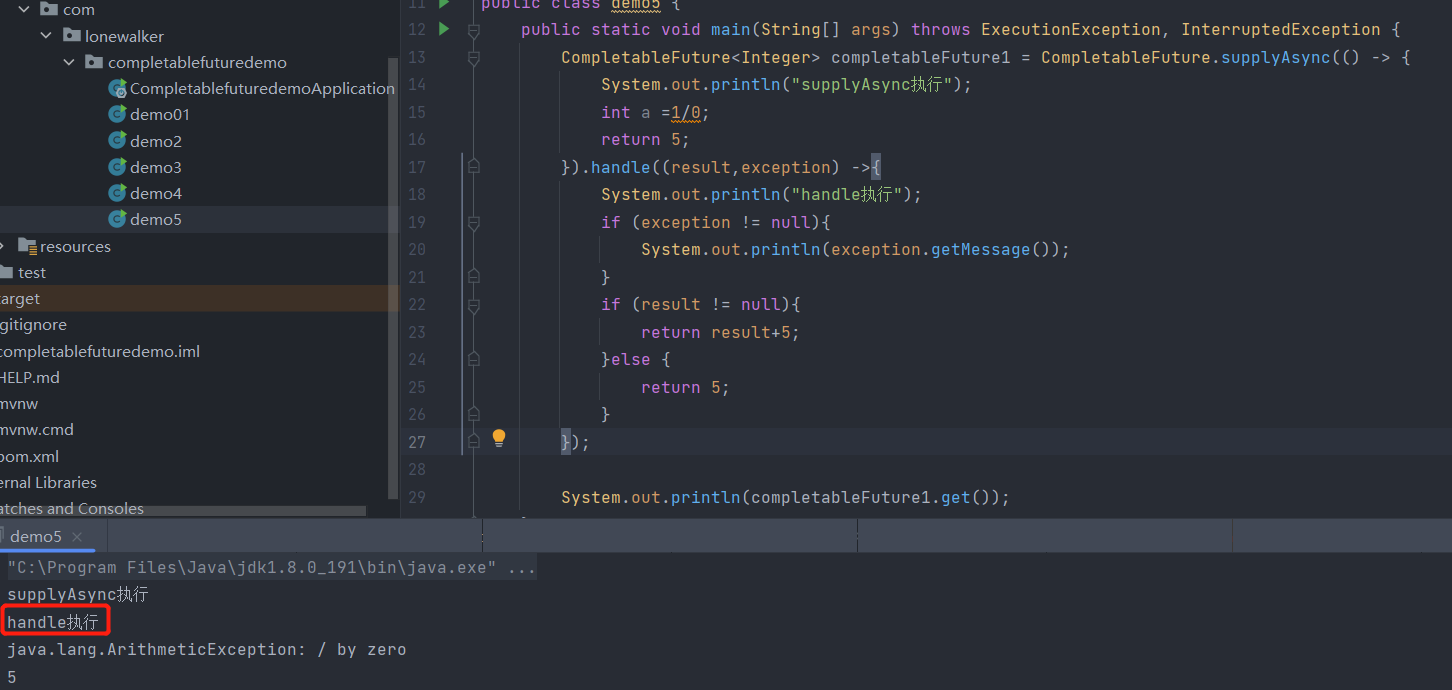Screen dimensions: 1452x690
Task: Click the final '5' console output
Action: click(12, 677)
